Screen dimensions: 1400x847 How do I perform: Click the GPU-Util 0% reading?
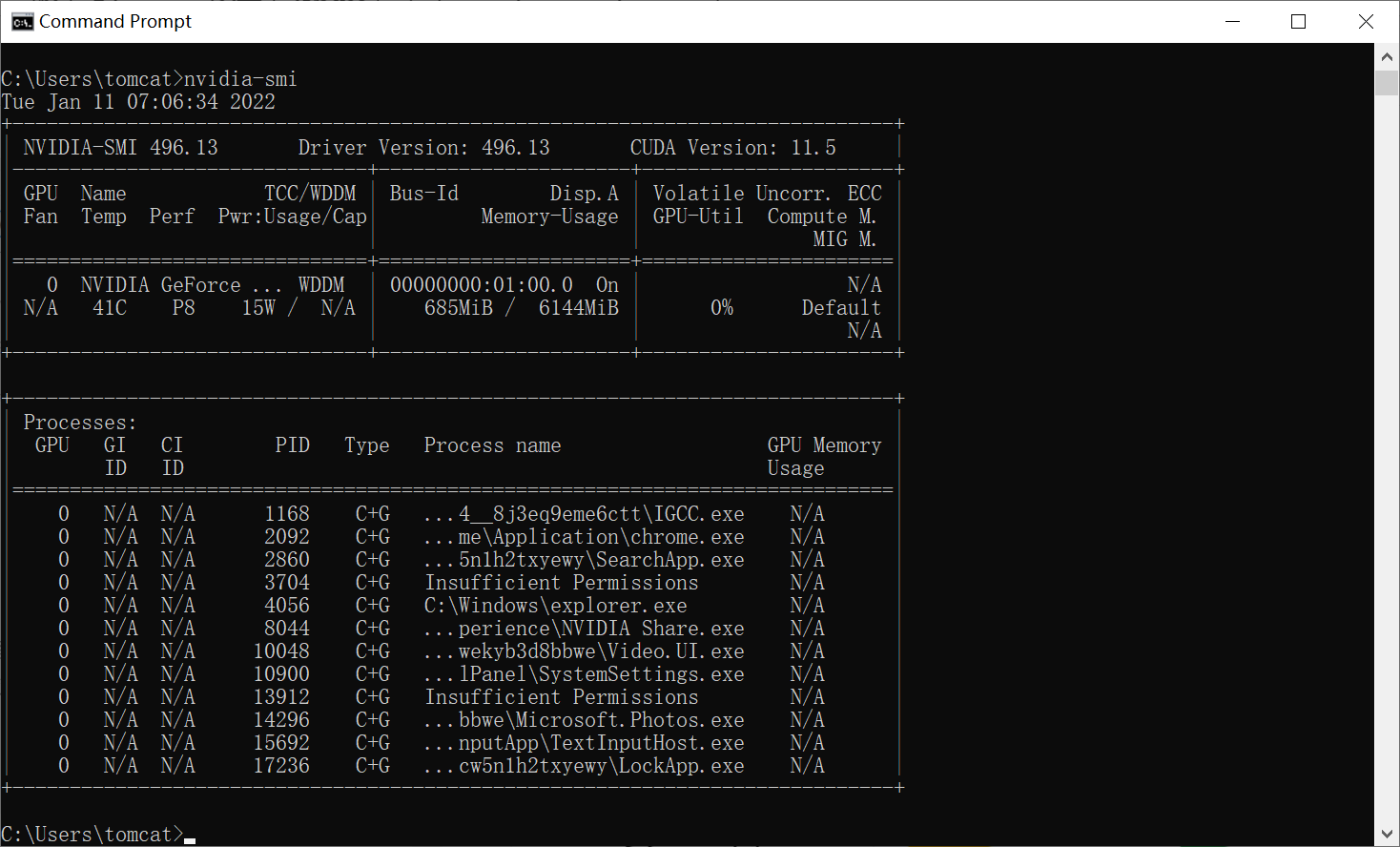722,307
